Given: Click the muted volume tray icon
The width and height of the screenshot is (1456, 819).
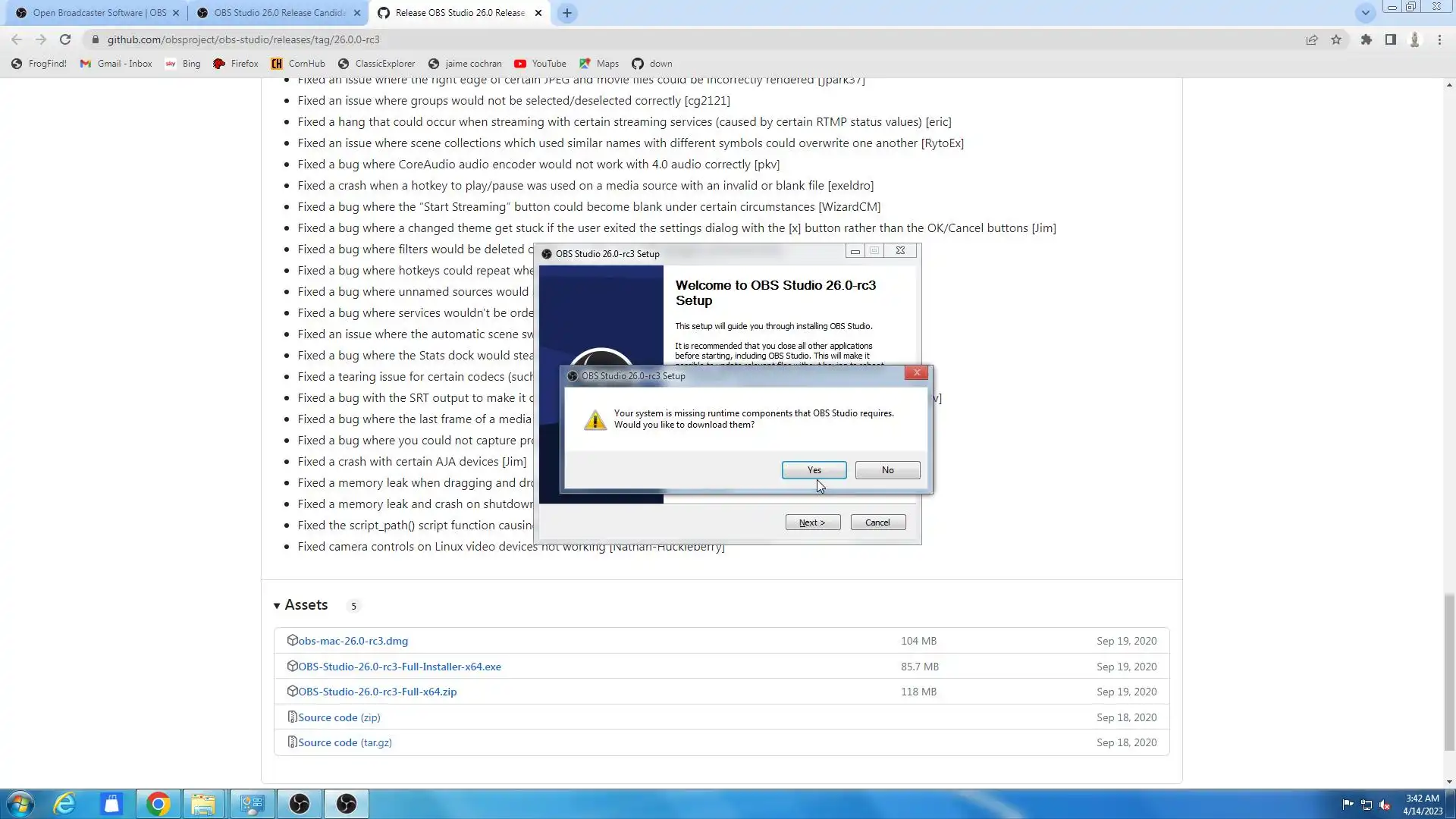Looking at the screenshot, I should coord(1385,805).
